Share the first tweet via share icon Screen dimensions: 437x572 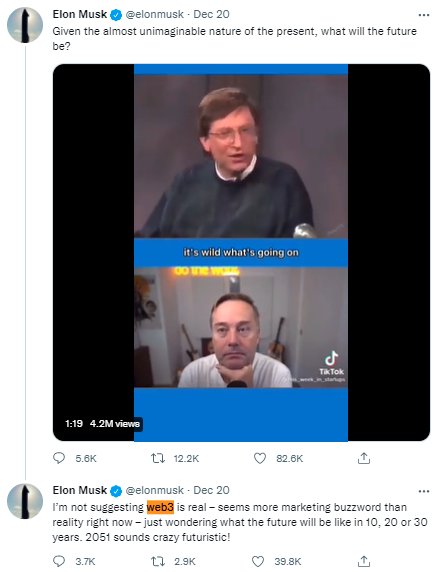(364, 458)
